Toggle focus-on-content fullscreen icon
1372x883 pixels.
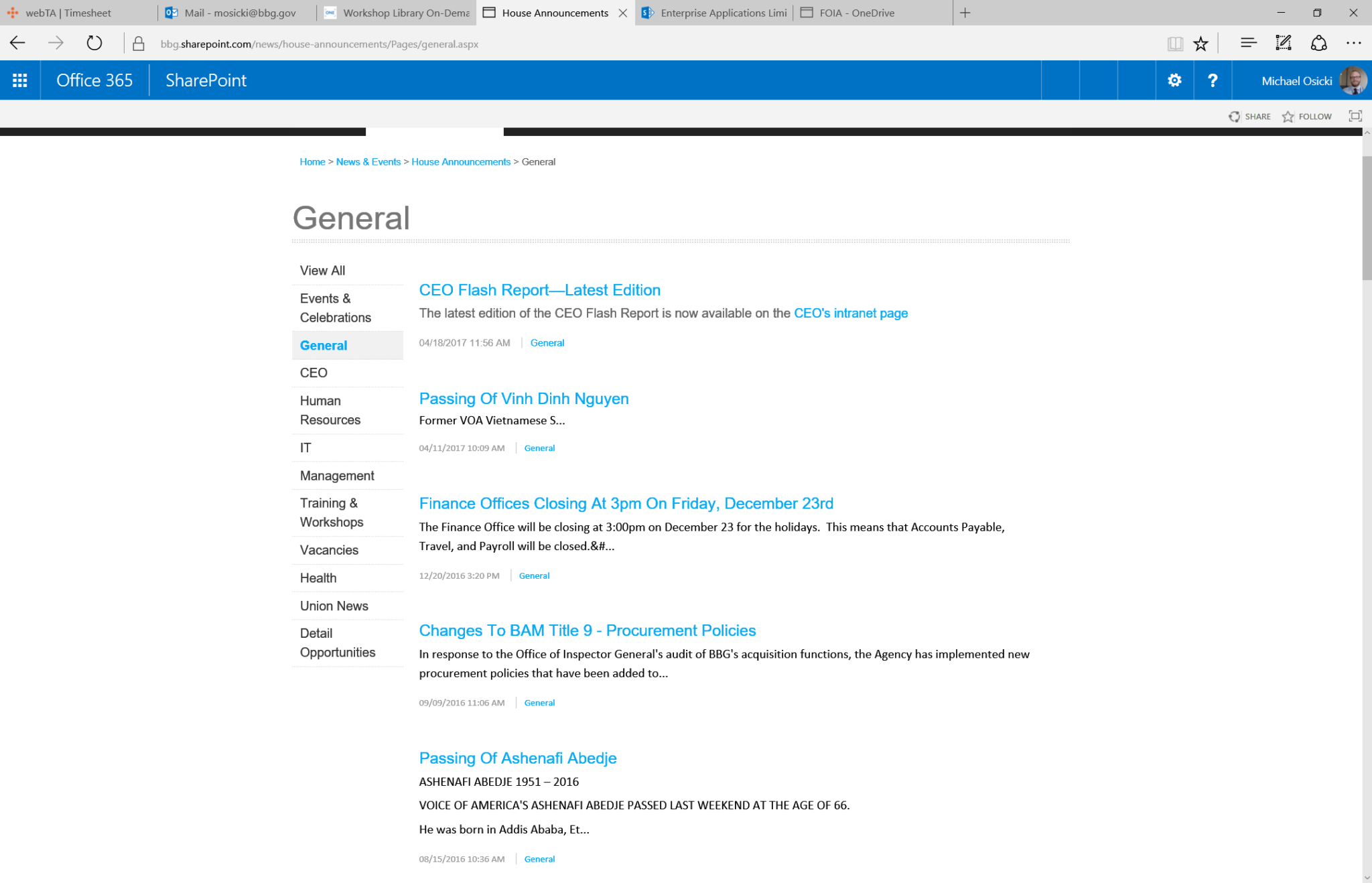(1355, 117)
